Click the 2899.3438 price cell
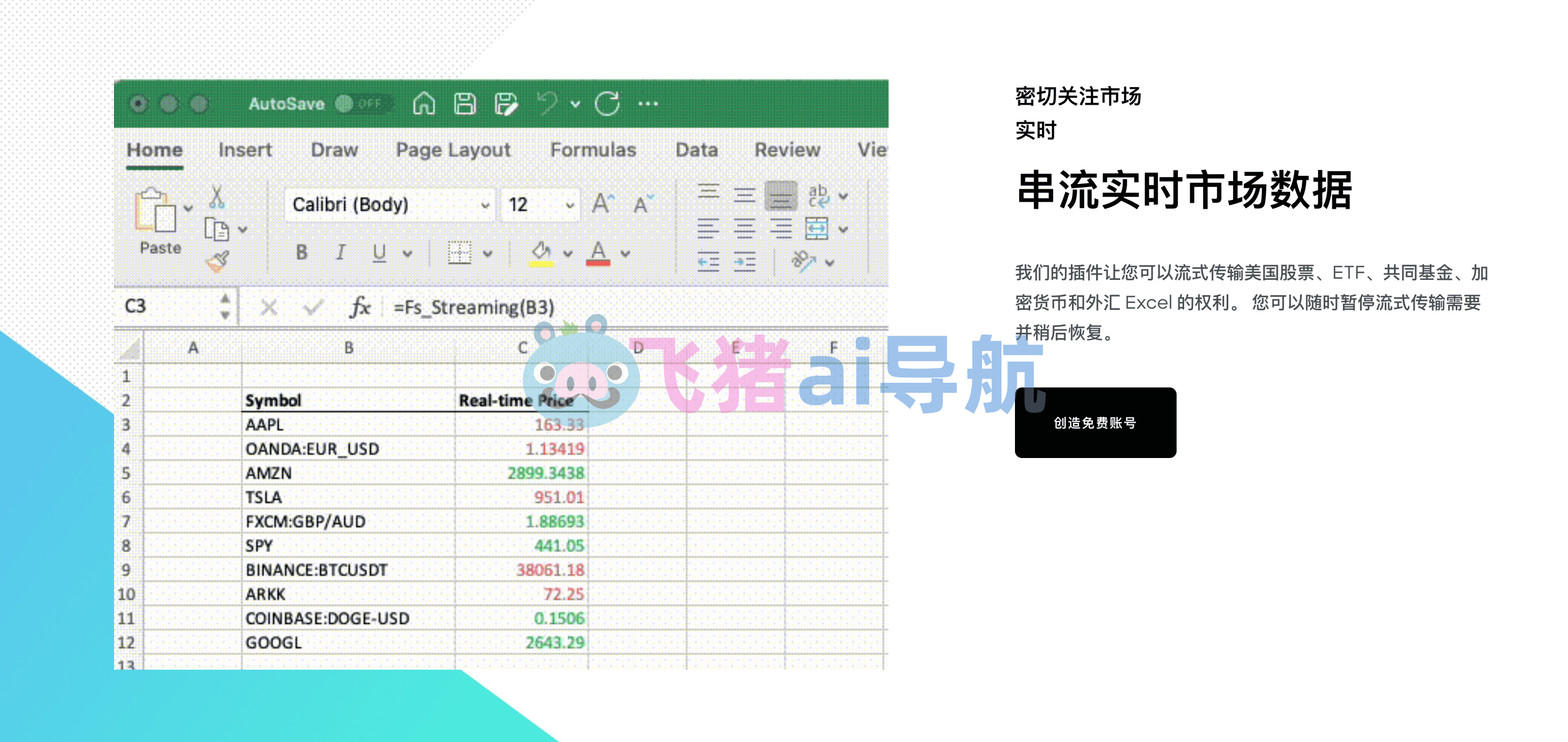The height and width of the screenshot is (742, 1568). 522,473
